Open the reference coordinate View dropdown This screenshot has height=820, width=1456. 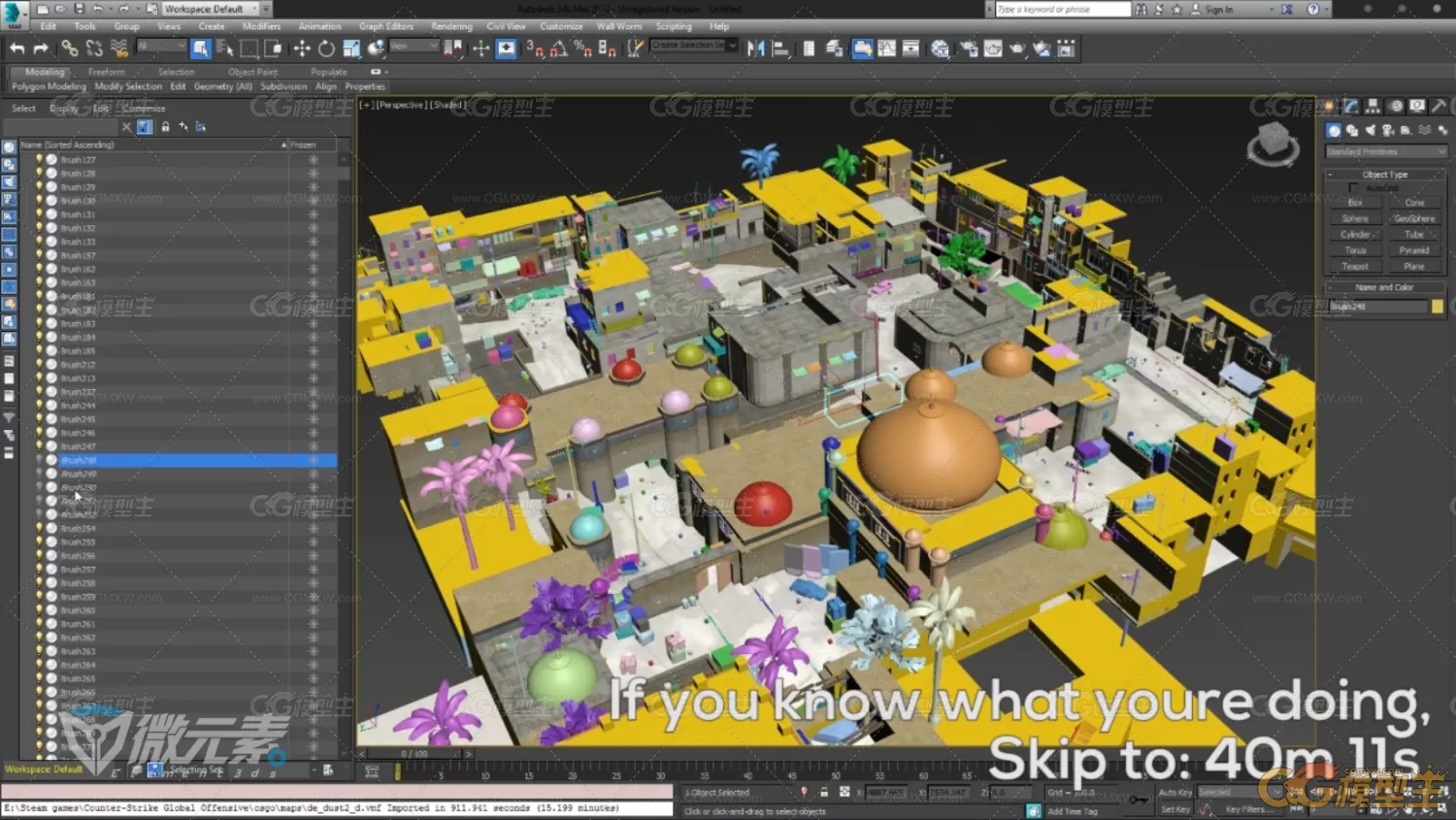(x=413, y=47)
